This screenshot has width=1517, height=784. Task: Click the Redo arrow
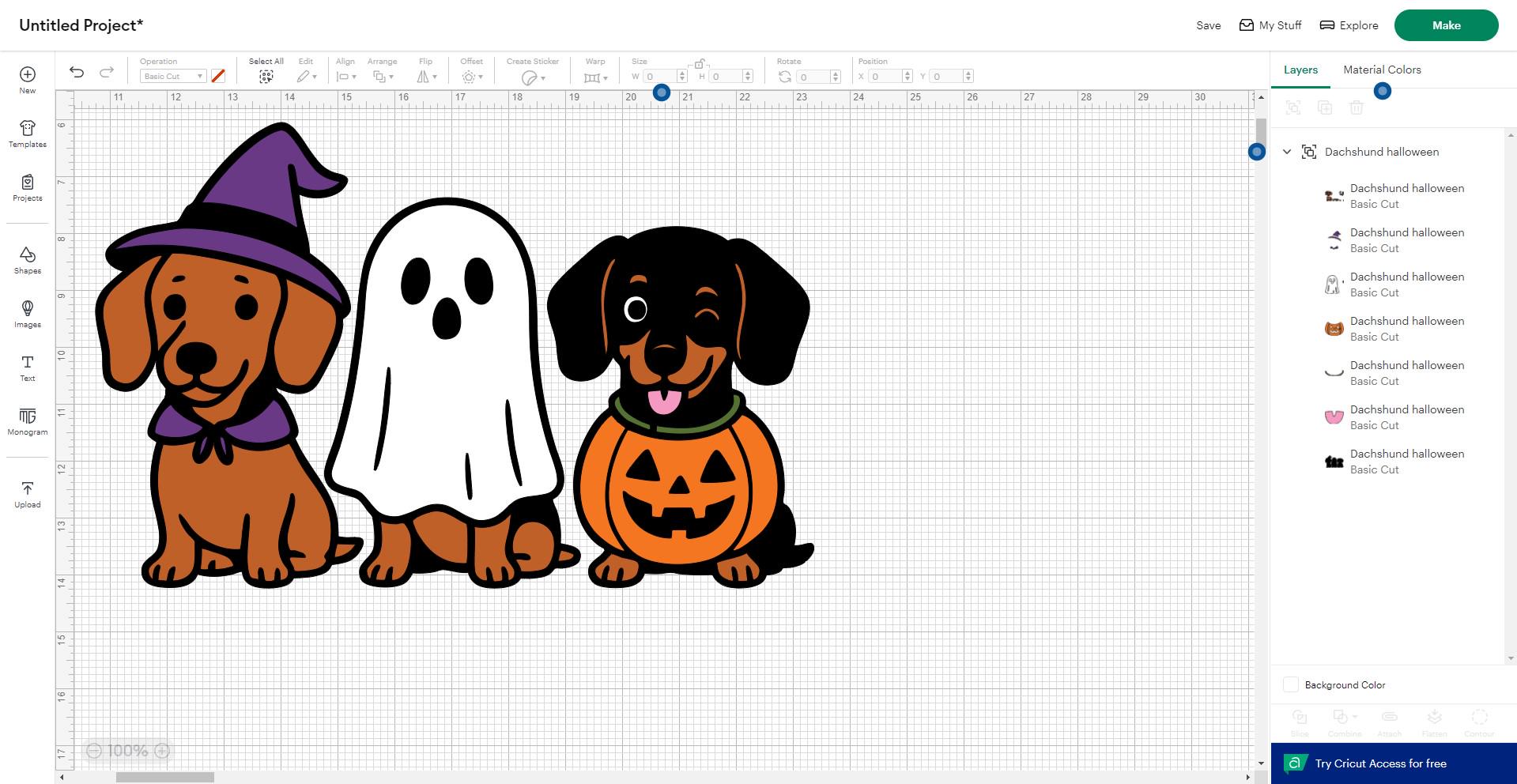pyautogui.click(x=107, y=73)
